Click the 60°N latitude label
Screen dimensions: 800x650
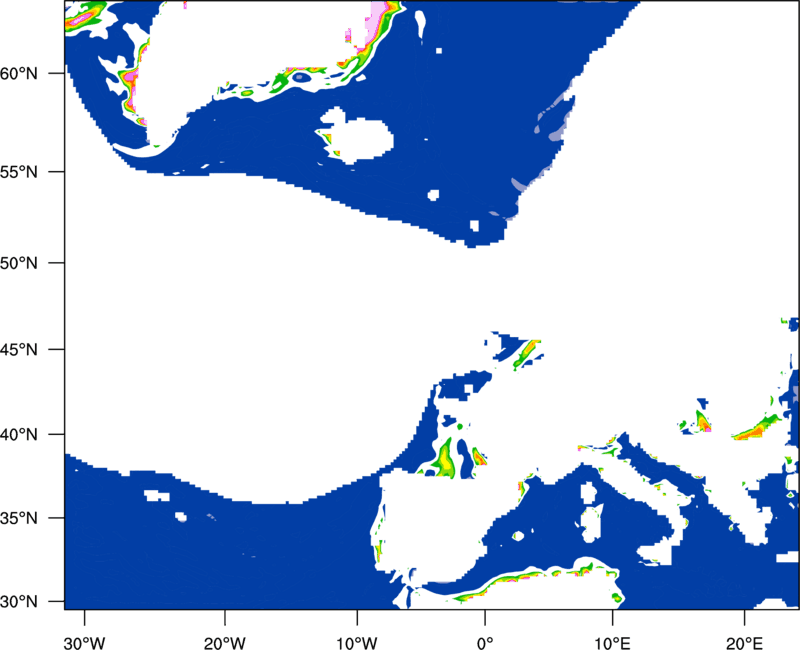point(19,73)
